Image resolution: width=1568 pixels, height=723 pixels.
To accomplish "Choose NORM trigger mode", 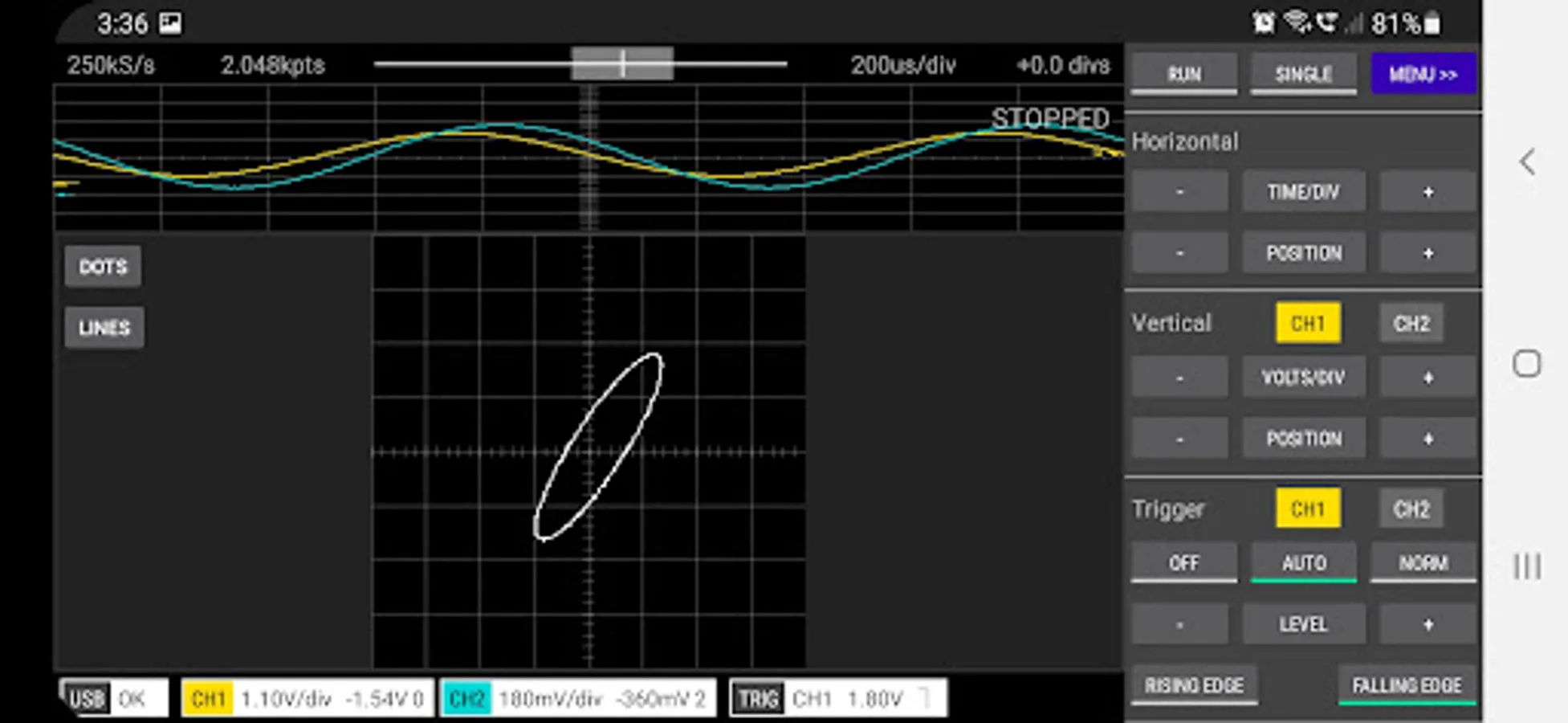I will (x=1423, y=562).
